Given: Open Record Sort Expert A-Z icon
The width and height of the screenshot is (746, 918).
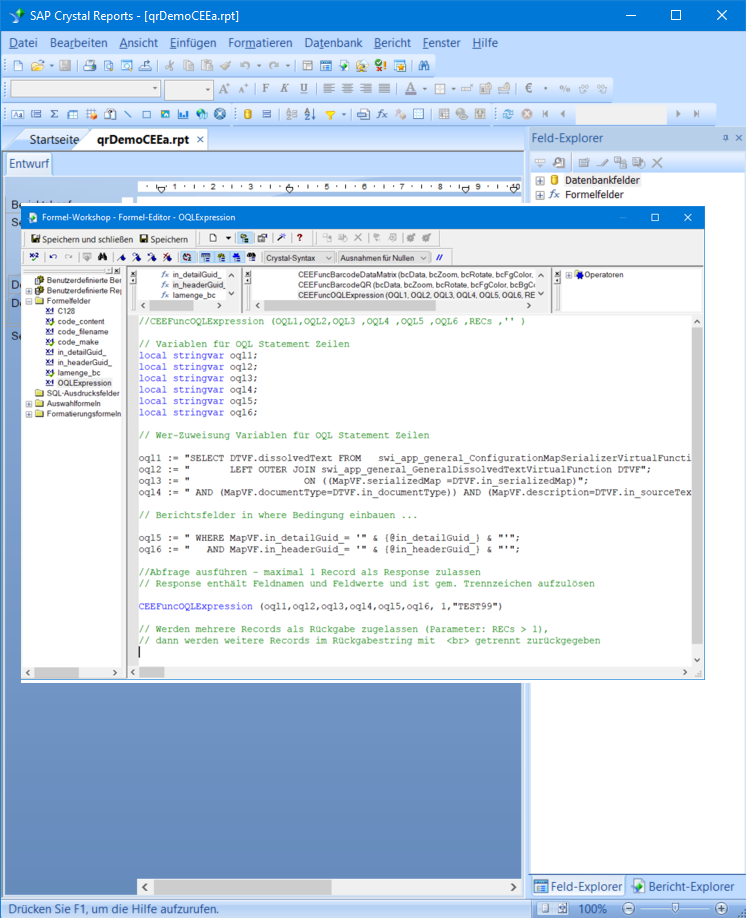Looking at the screenshot, I should click(x=310, y=114).
